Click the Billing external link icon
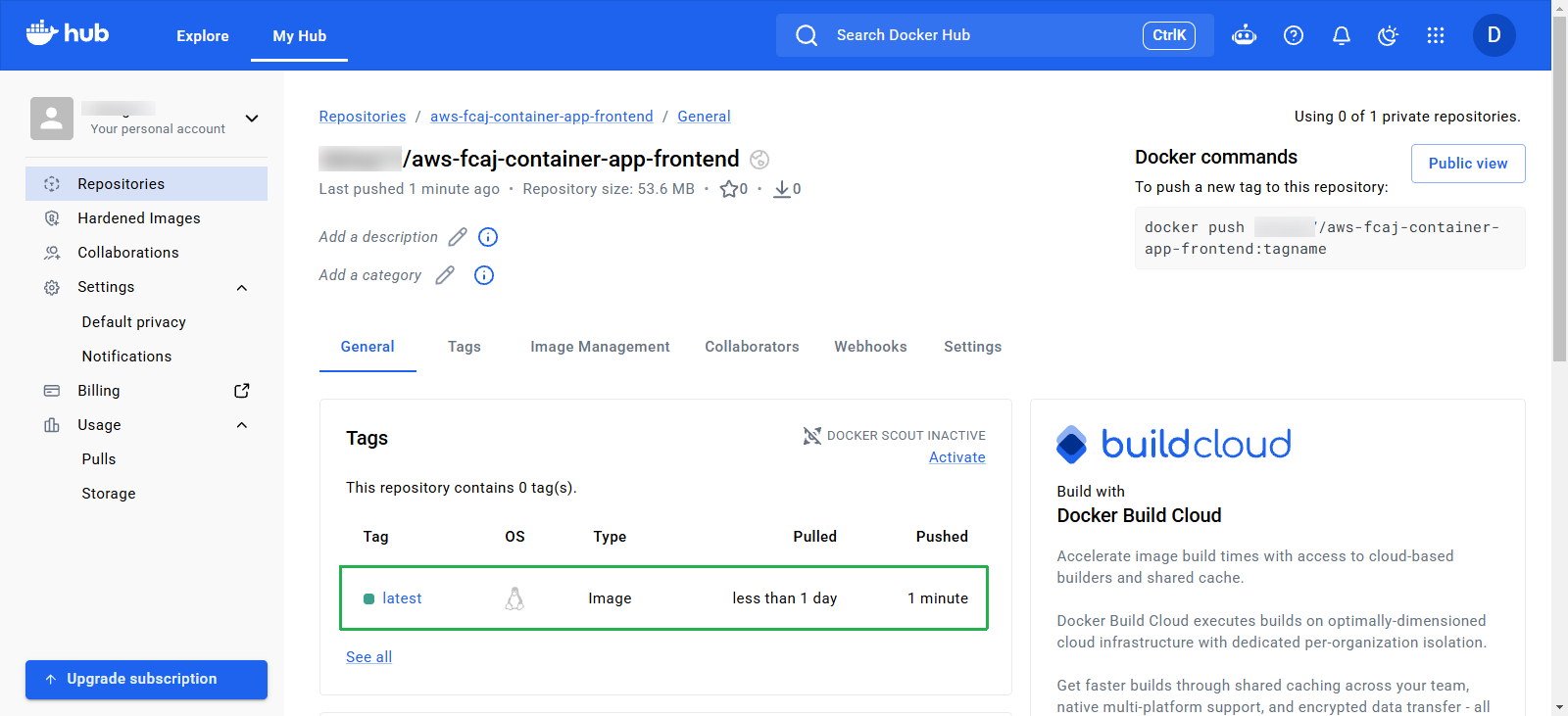The width and height of the screenshot is (1568, 716). point(242,391)
